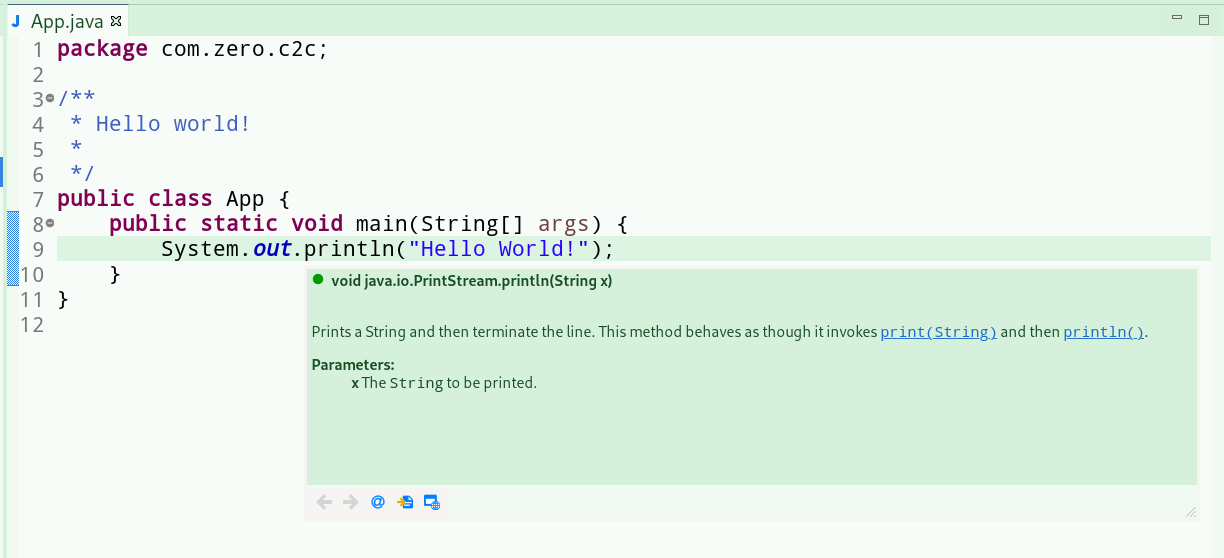Click the 'System' identifier on line 9

tap(200, 249)
